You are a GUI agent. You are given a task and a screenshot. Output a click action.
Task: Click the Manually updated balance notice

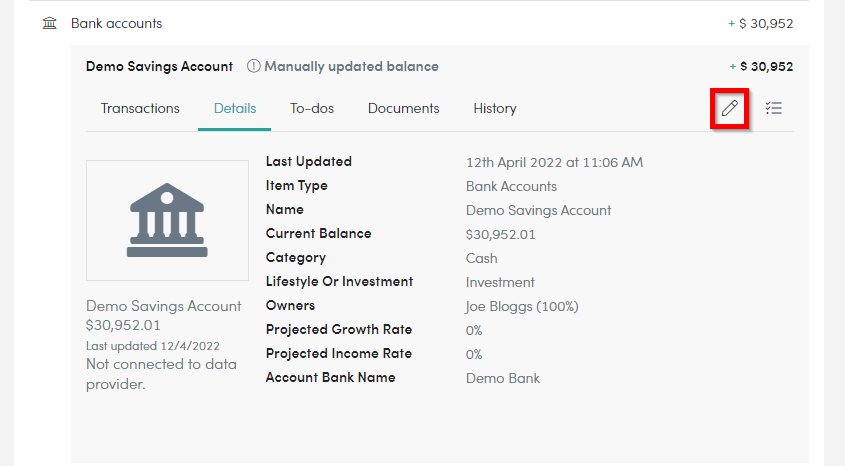[351, 66]
